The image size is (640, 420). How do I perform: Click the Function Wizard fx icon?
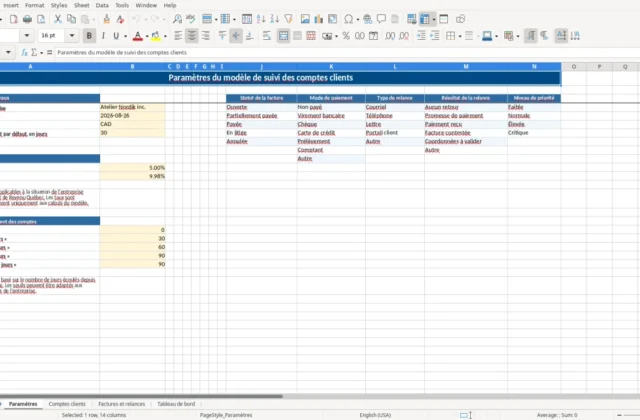24,52
